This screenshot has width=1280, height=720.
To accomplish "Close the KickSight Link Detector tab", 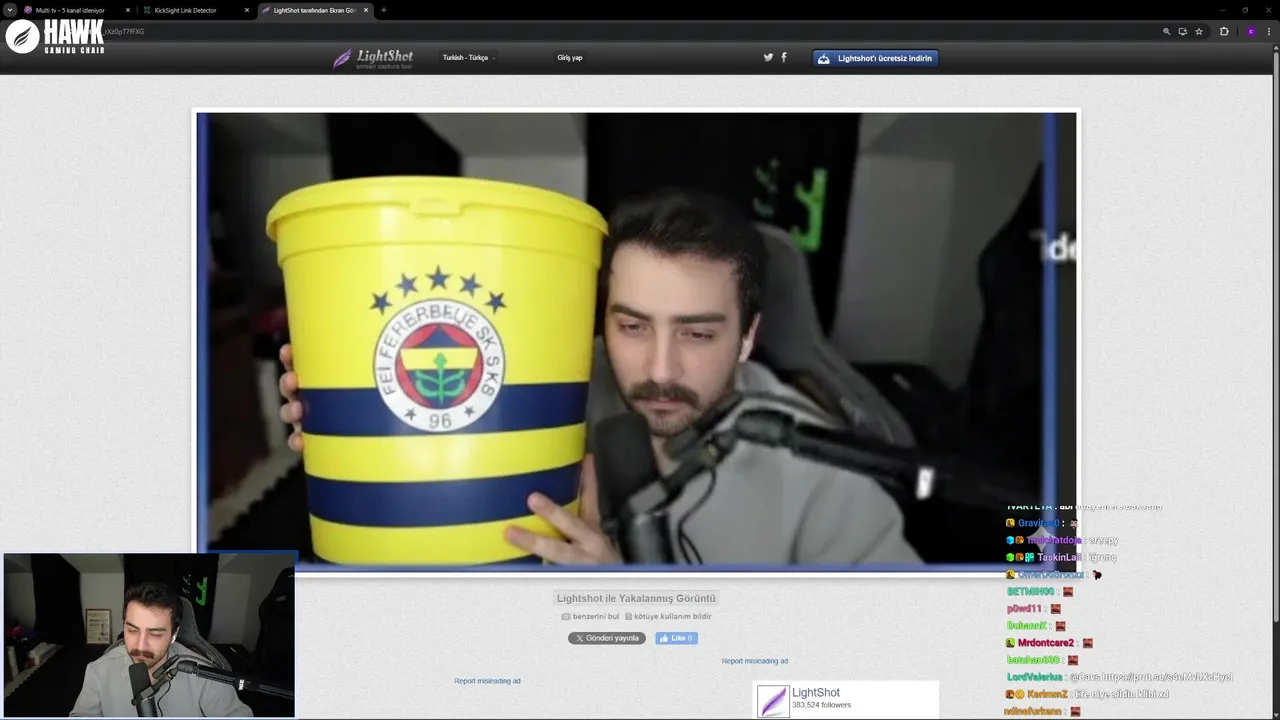I will [x=246, y=10].
